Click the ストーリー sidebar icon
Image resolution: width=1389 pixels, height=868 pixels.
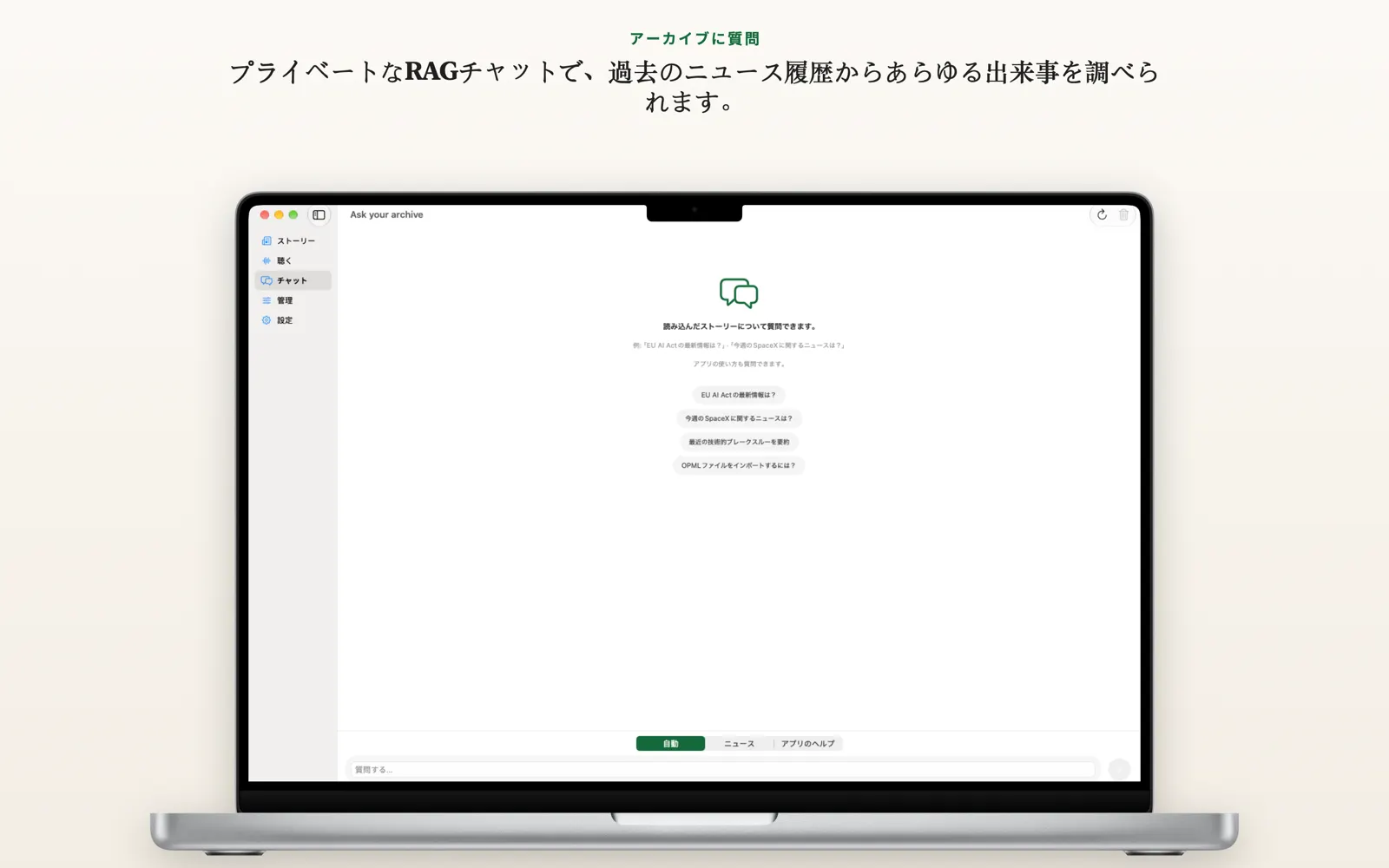267,240
